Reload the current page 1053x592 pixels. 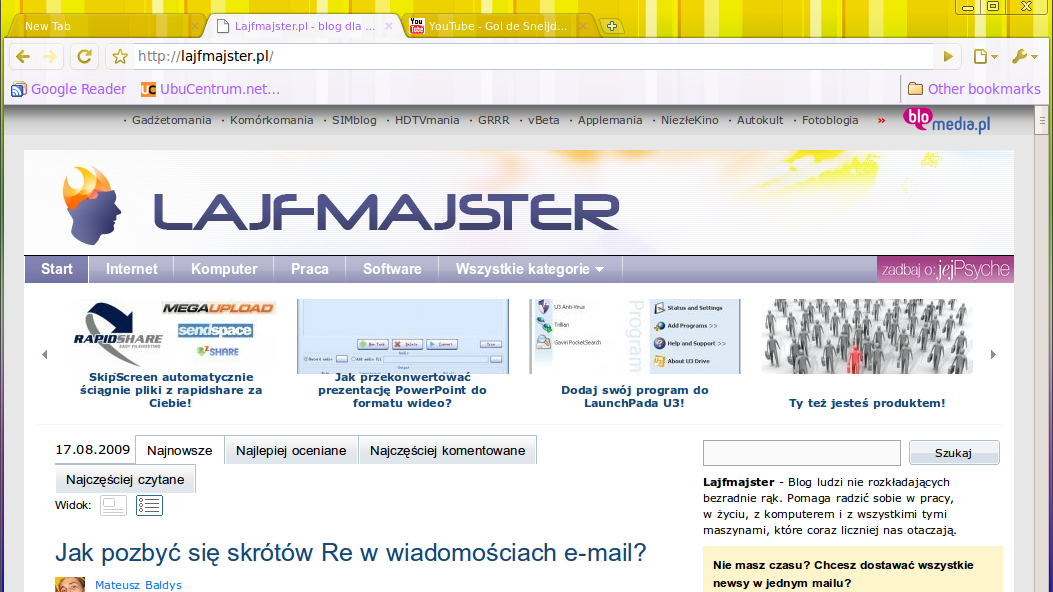point(85,56)
